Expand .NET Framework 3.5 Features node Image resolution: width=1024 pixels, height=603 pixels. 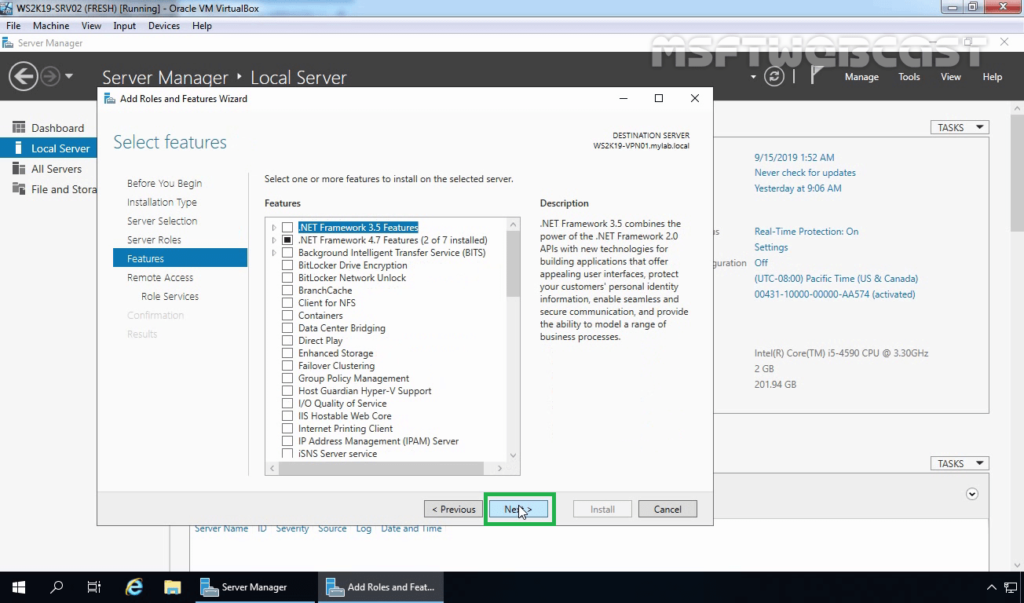pos(274,227)
